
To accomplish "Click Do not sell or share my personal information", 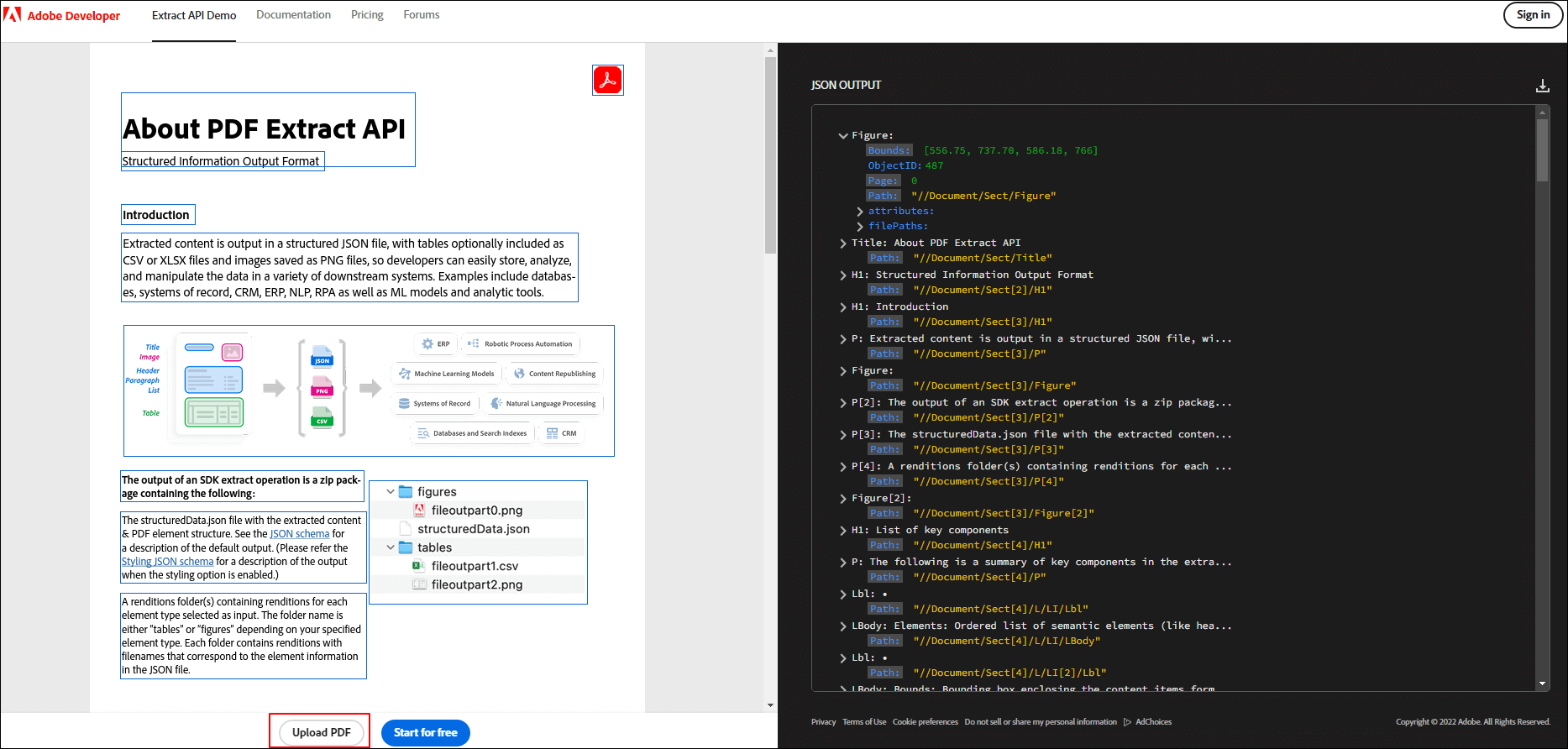I will click(1041, 722).
